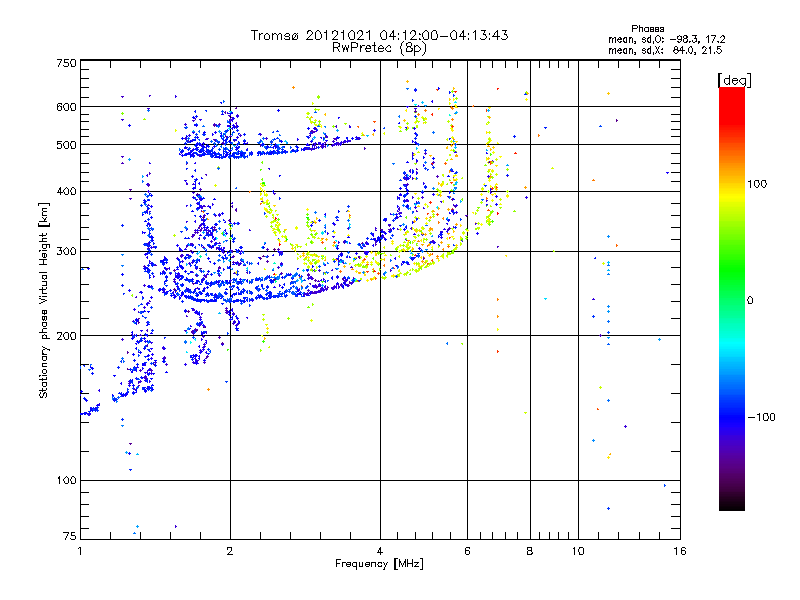The width and height of the screenshot is (800, 600).
Task: Click the x-axis label '10'
Action: (x=578, y=551)
